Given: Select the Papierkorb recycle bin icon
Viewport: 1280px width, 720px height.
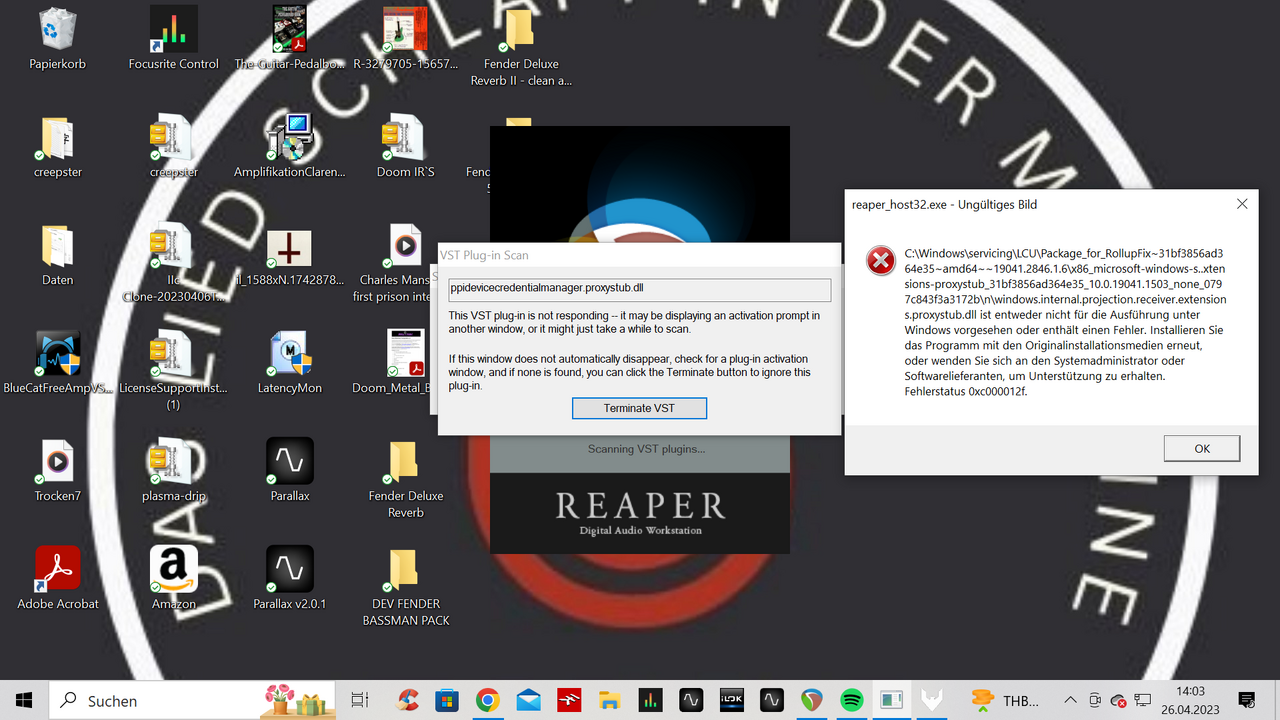Looking at the screenshot, I should coord(57,40).
